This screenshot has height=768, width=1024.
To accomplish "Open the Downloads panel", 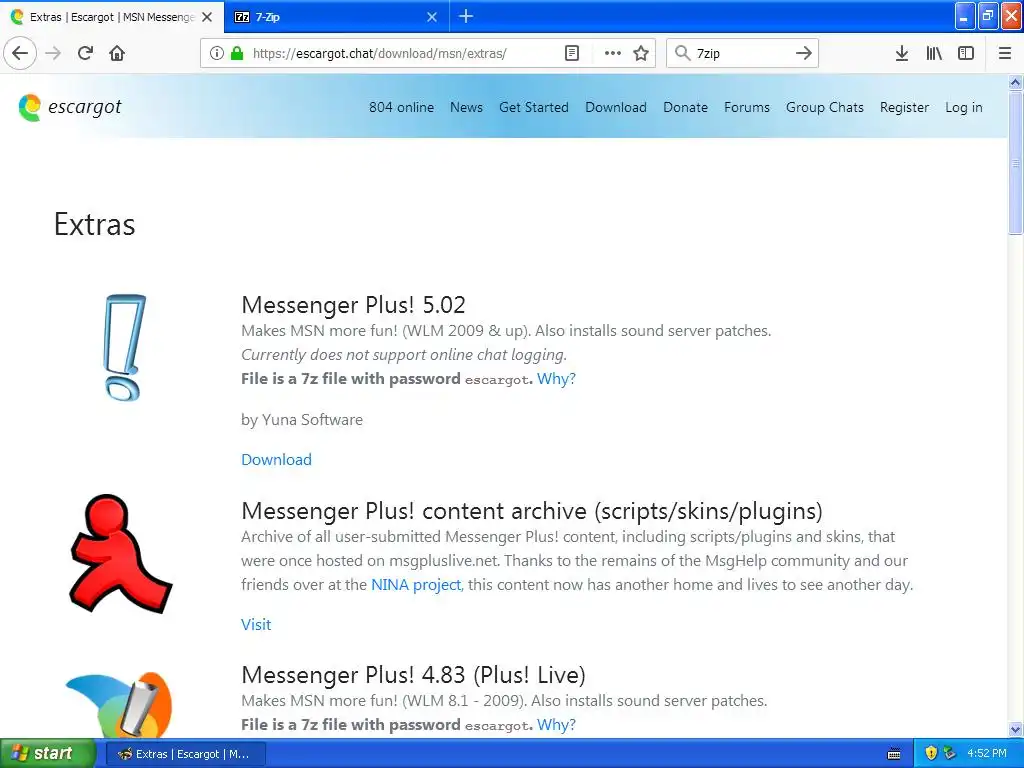I will coord(902,53).
